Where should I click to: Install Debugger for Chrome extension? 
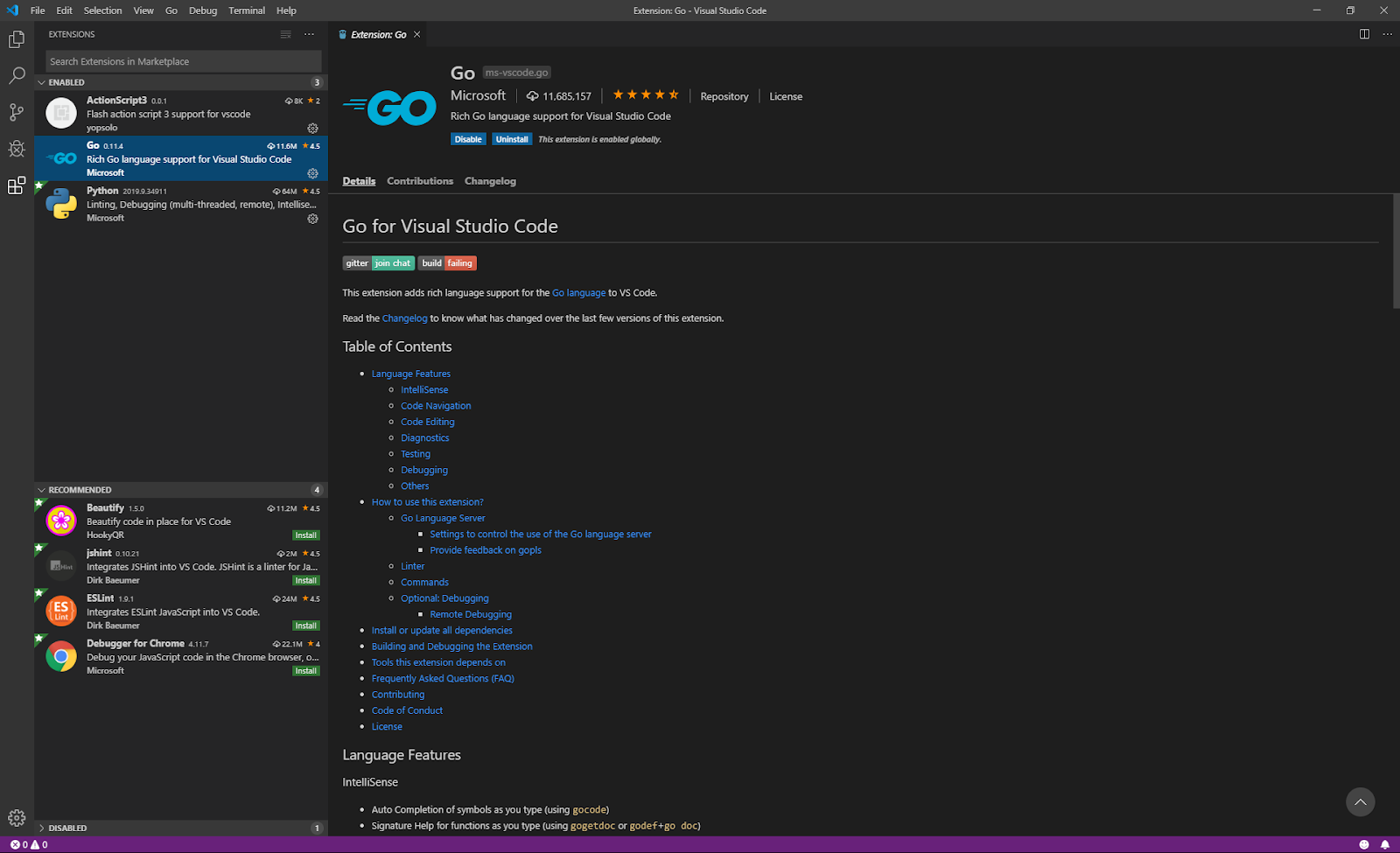(x=305, y=671)
